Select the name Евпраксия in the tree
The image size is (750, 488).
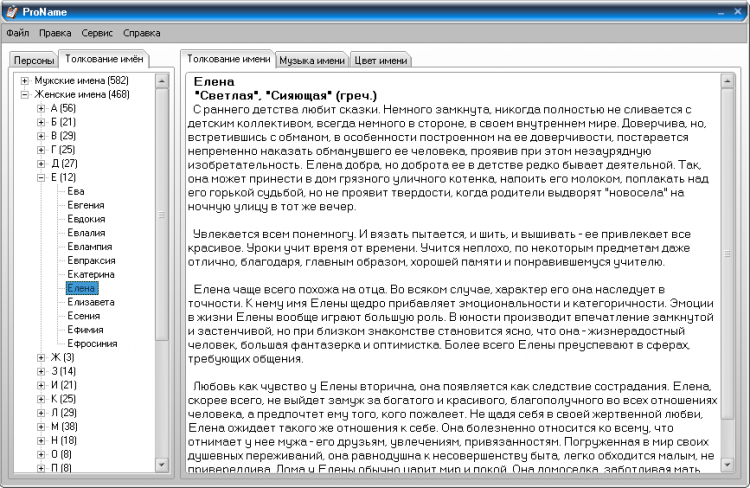[91, 261]
